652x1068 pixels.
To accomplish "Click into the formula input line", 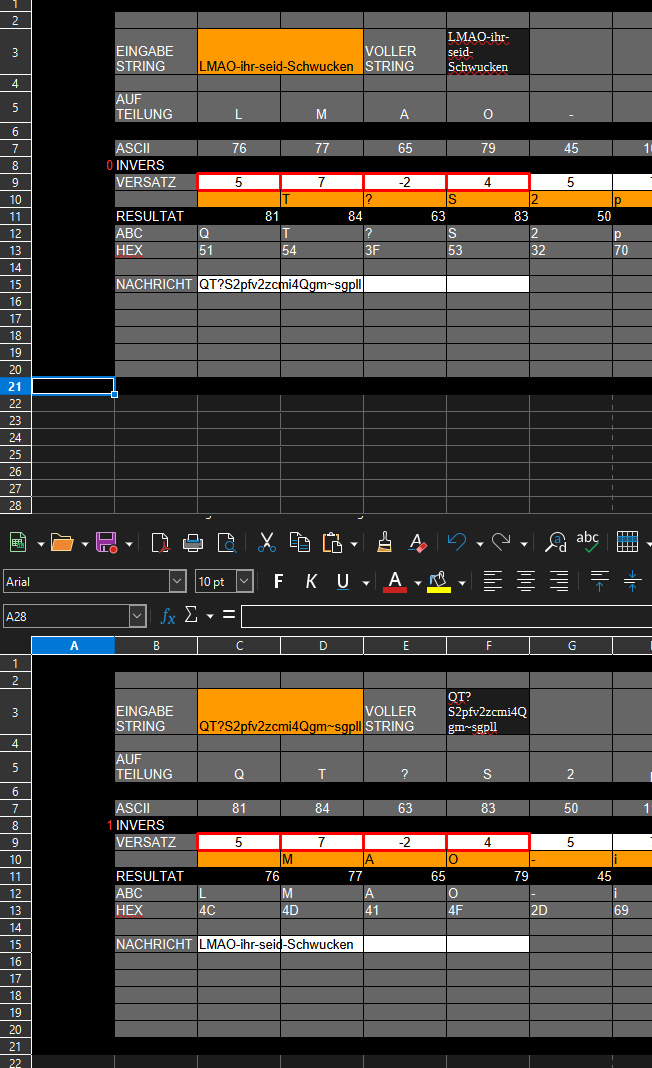I will click(x=446, y=616).
